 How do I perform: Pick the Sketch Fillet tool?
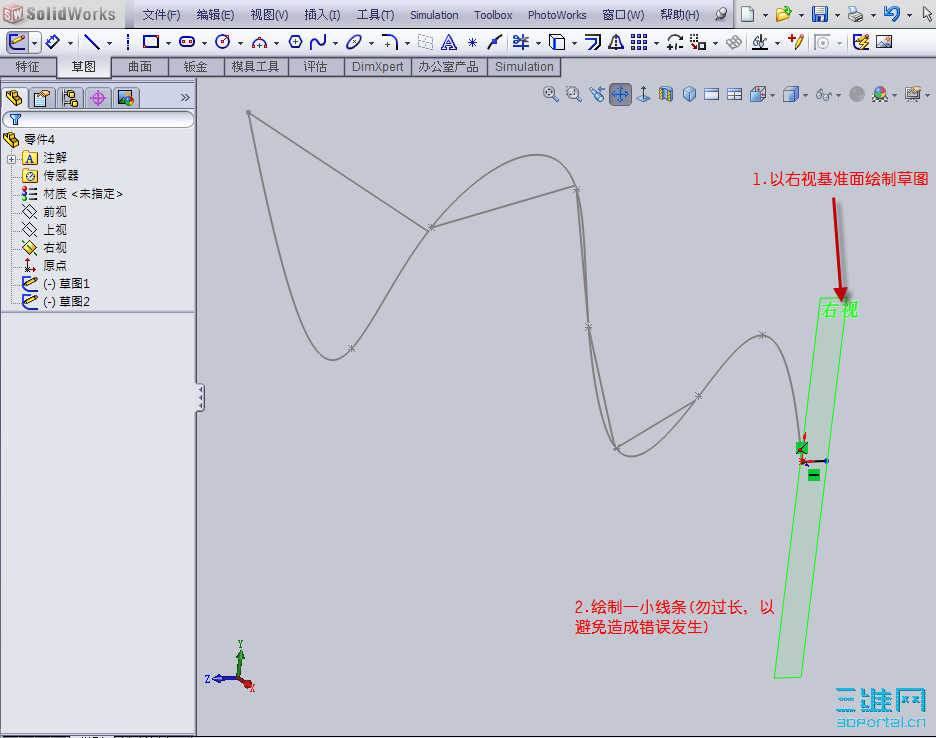coord(390,42)
